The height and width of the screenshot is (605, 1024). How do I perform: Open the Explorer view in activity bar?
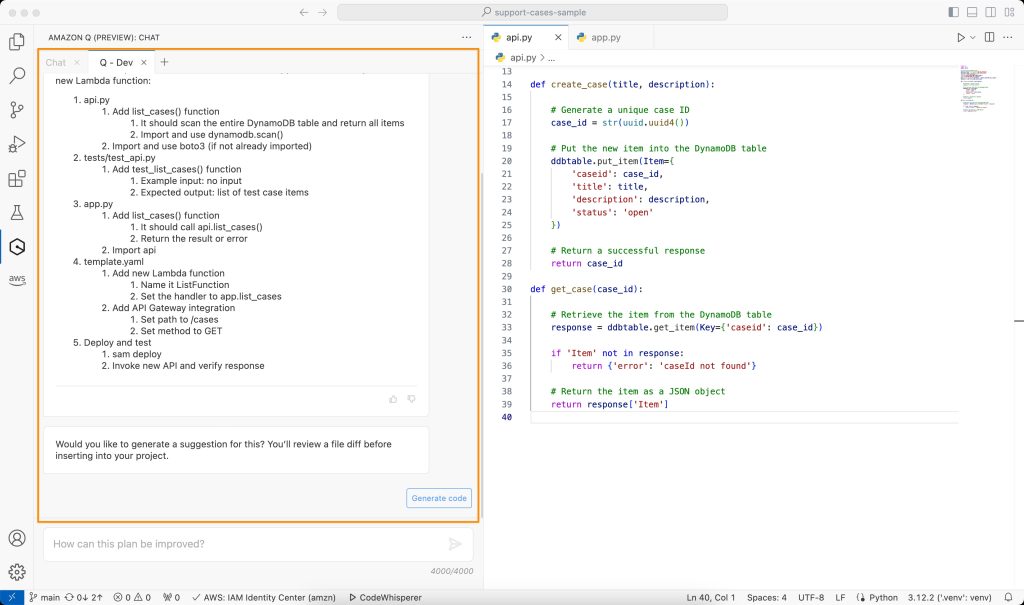coord(17,42)
